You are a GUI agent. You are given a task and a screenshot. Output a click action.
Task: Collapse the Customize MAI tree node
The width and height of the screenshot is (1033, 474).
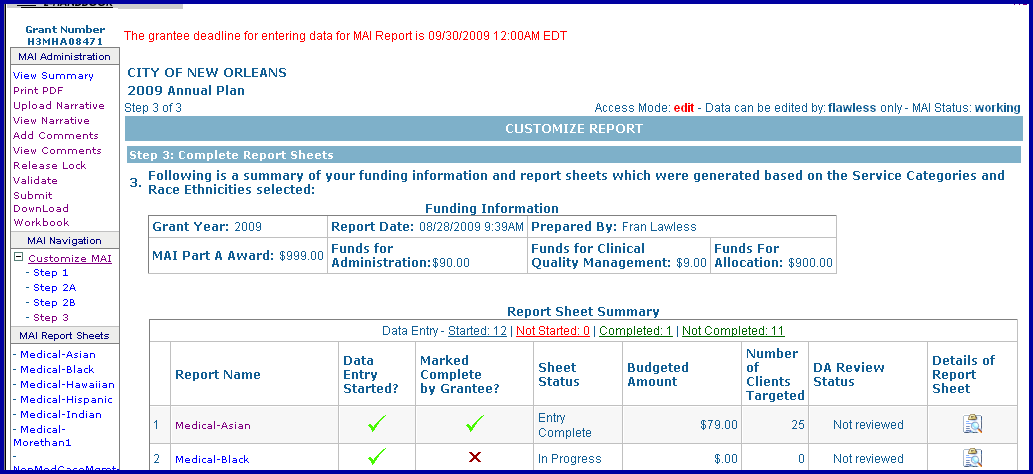tap(18, 258)
